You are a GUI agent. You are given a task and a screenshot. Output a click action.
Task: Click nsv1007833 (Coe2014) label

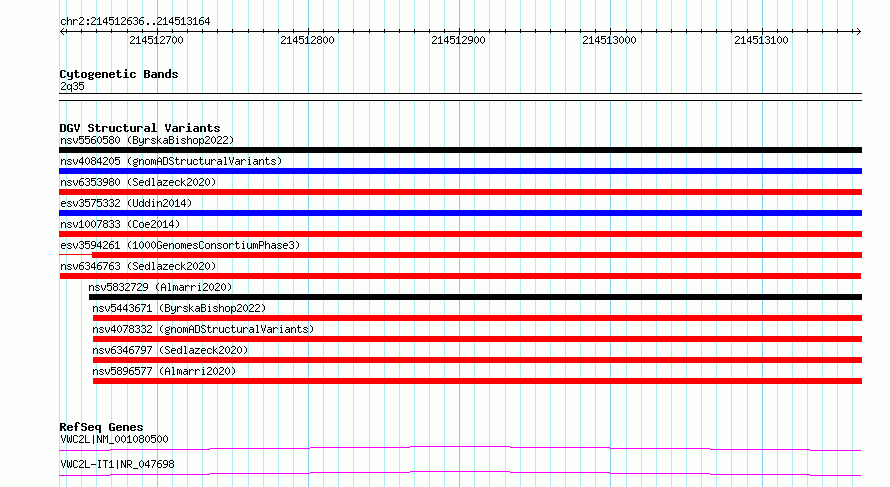pyautogui.click(x=120, y=224)
